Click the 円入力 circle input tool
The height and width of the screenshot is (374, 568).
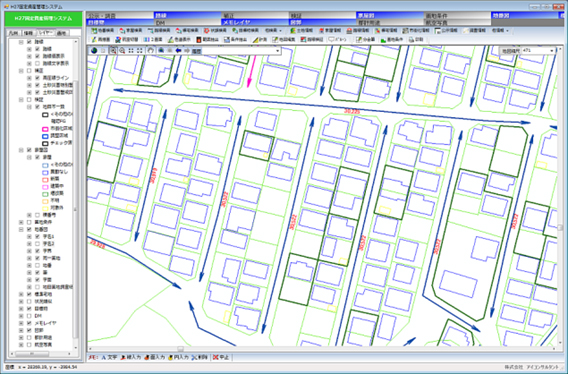(178, 357)
